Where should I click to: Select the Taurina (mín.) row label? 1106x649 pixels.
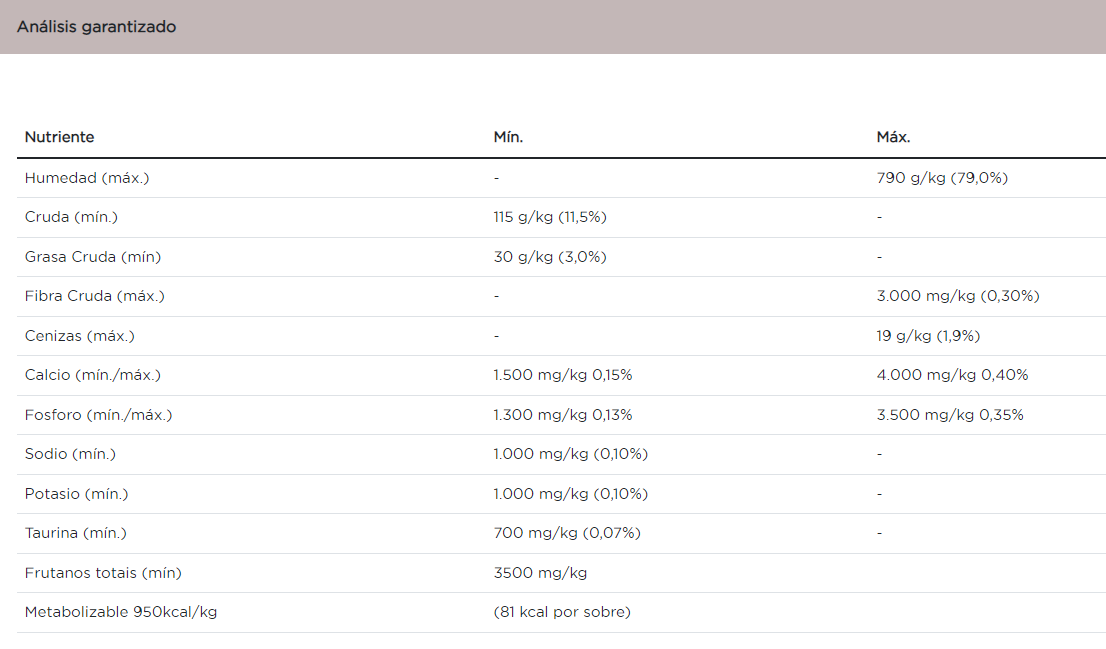pos(76,533)
